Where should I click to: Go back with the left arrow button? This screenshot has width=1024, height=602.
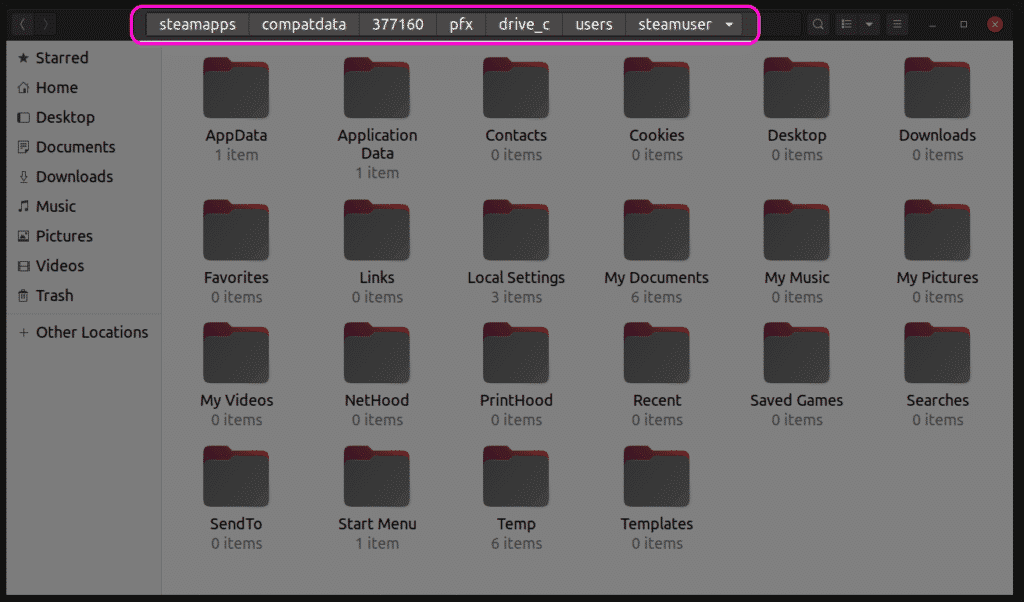(22, 25)
